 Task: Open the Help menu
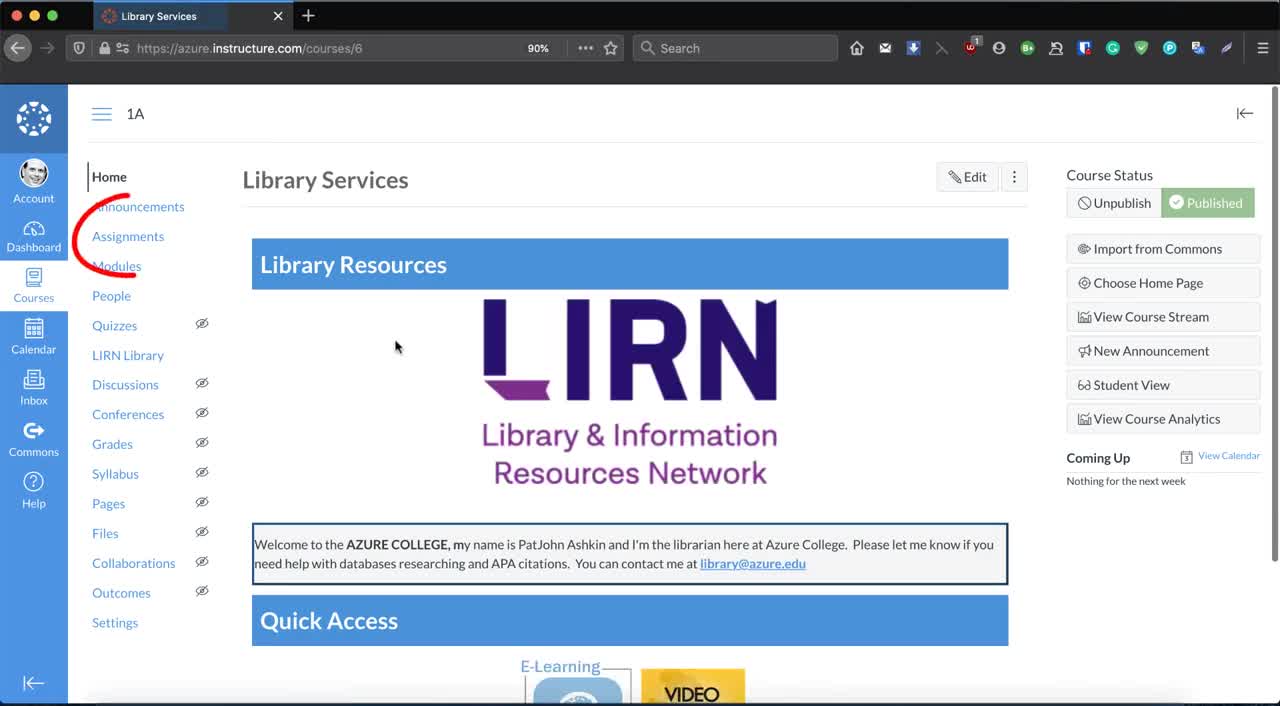click(x=34, y=490)
